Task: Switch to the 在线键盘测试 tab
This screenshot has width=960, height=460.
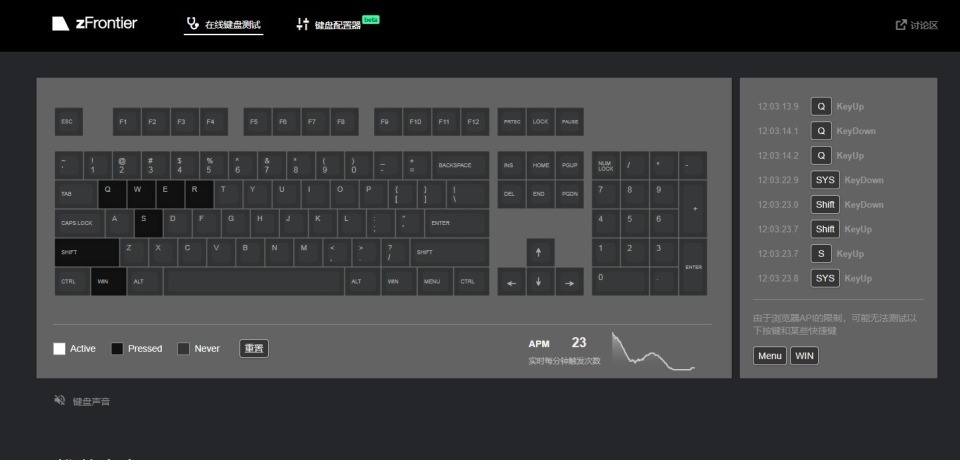Action: (223, 25)
